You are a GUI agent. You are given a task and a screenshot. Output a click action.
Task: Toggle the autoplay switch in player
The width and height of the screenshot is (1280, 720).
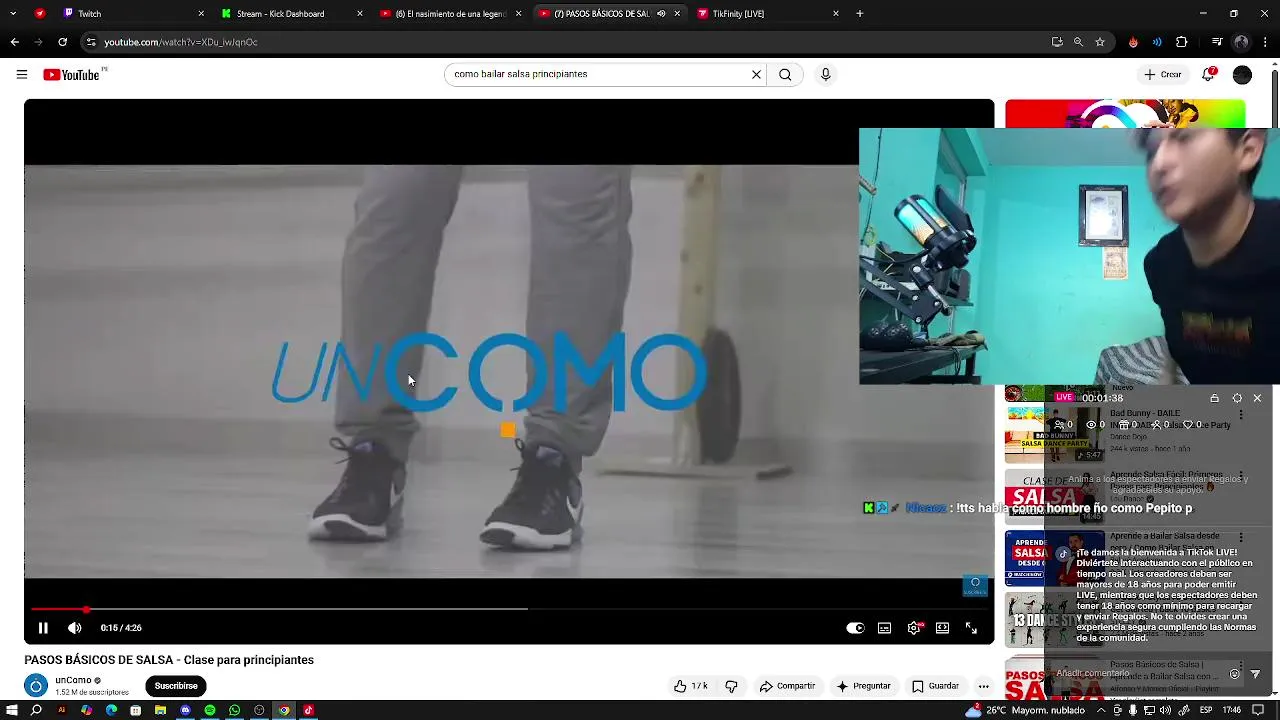(x=855, y=628)
